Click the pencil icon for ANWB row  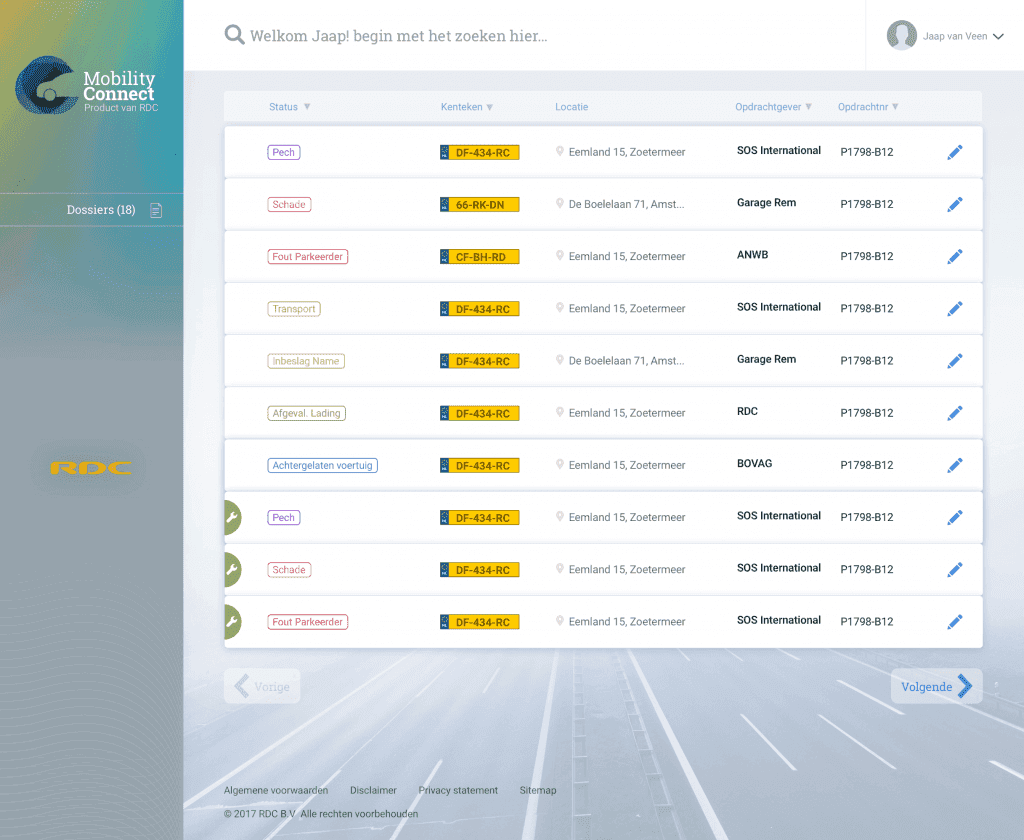955,257
